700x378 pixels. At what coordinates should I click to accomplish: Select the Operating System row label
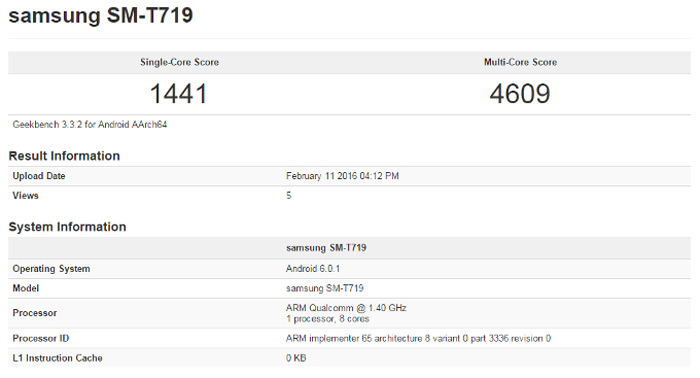[51, 269]
